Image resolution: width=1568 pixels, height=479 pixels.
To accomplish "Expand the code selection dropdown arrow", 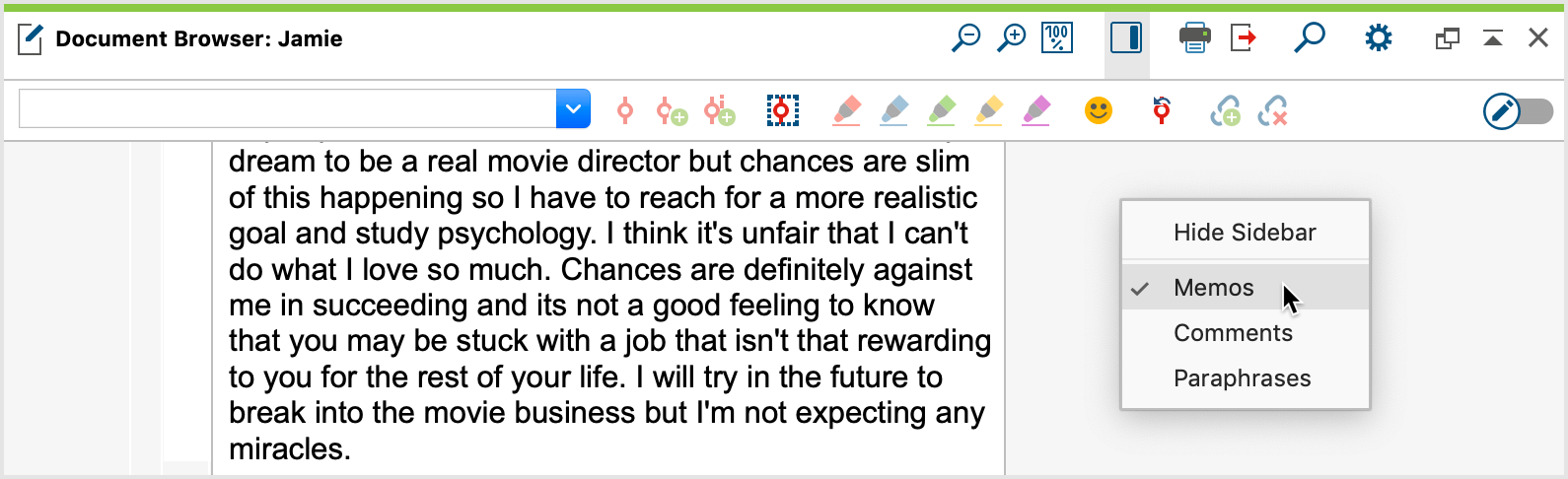I will (573, 109).
